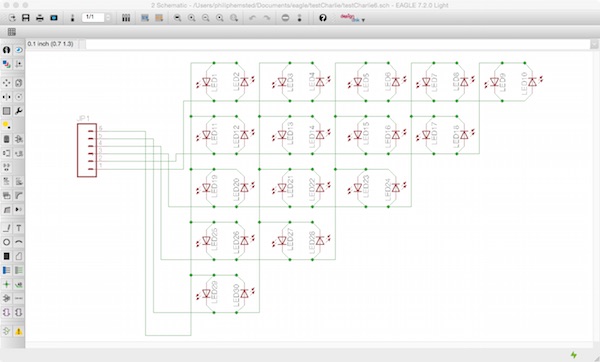Select the Net tool
The height and width of the screenshot is (362, 600).
point(18,271)
